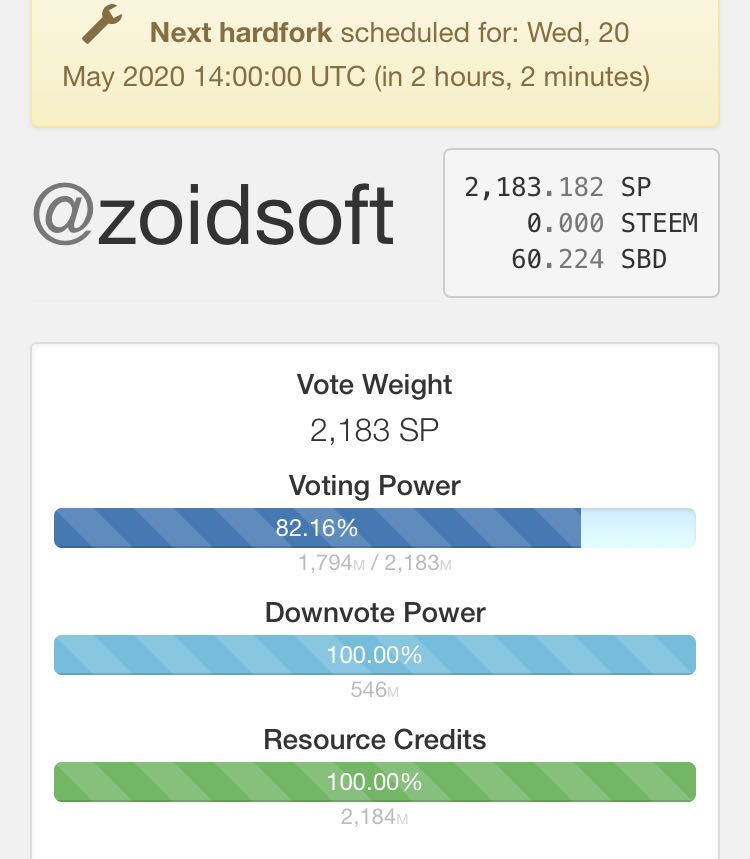The height and width of the screenshot is (859, 750).
Task: Click the 82.16% voting power percentage
Action: click(x=317, y=527)
